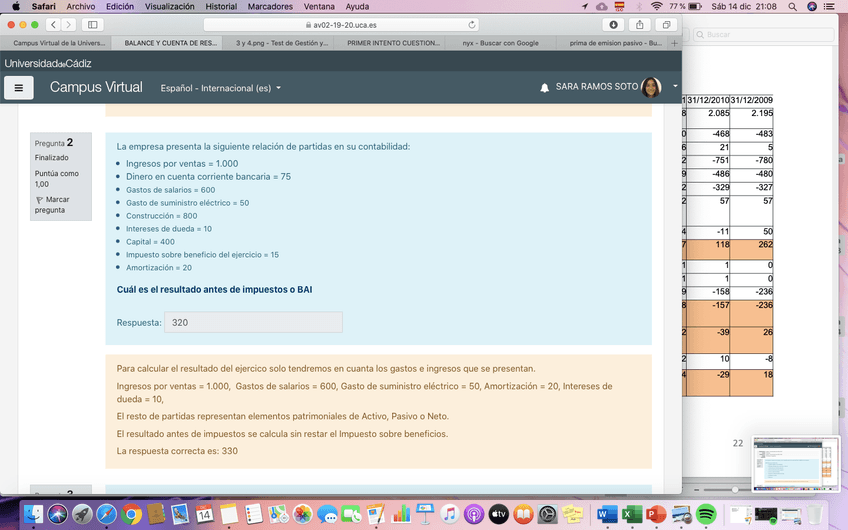Expand the Español - Internacional language dropdown

tap(220, 88)
